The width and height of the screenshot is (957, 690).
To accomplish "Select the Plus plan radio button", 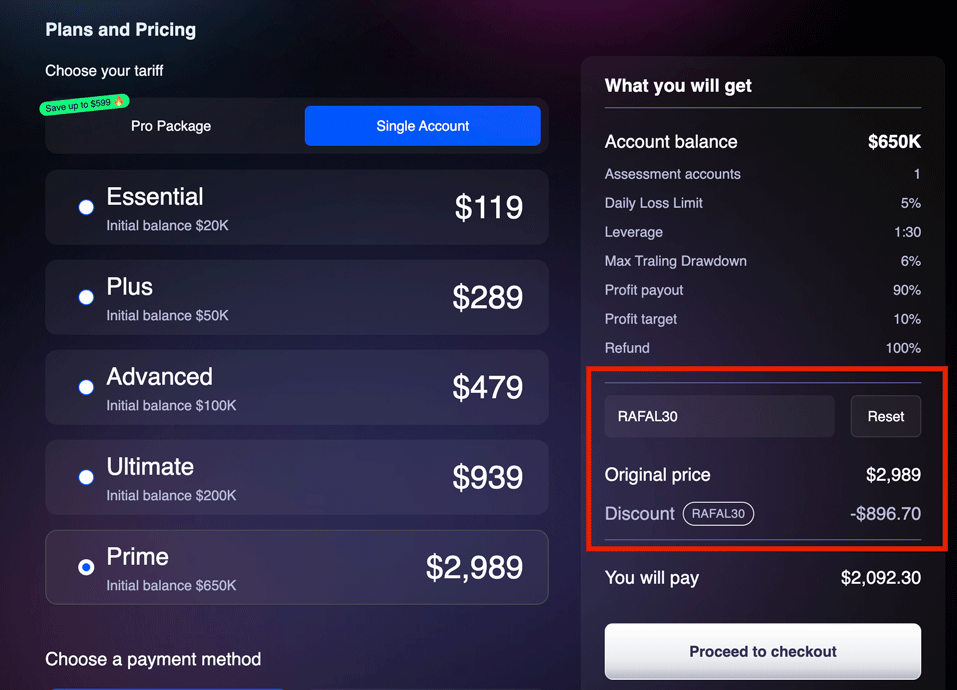I will (86, 297).
